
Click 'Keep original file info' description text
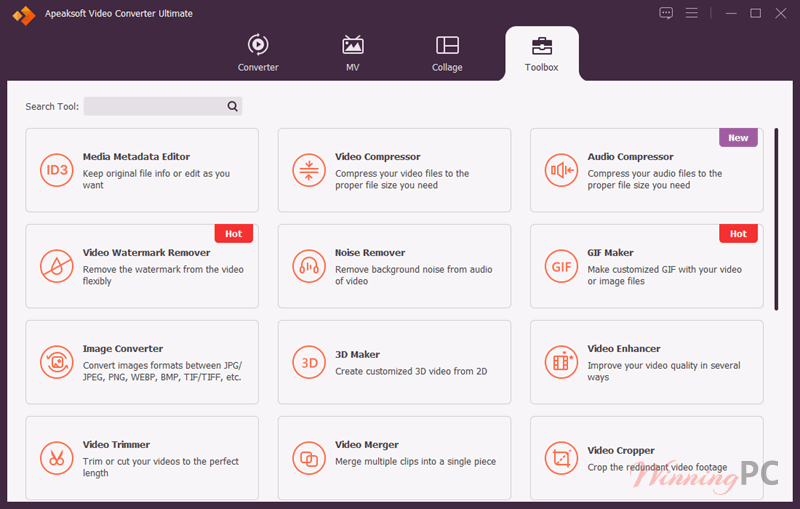(x=156, y=179)
